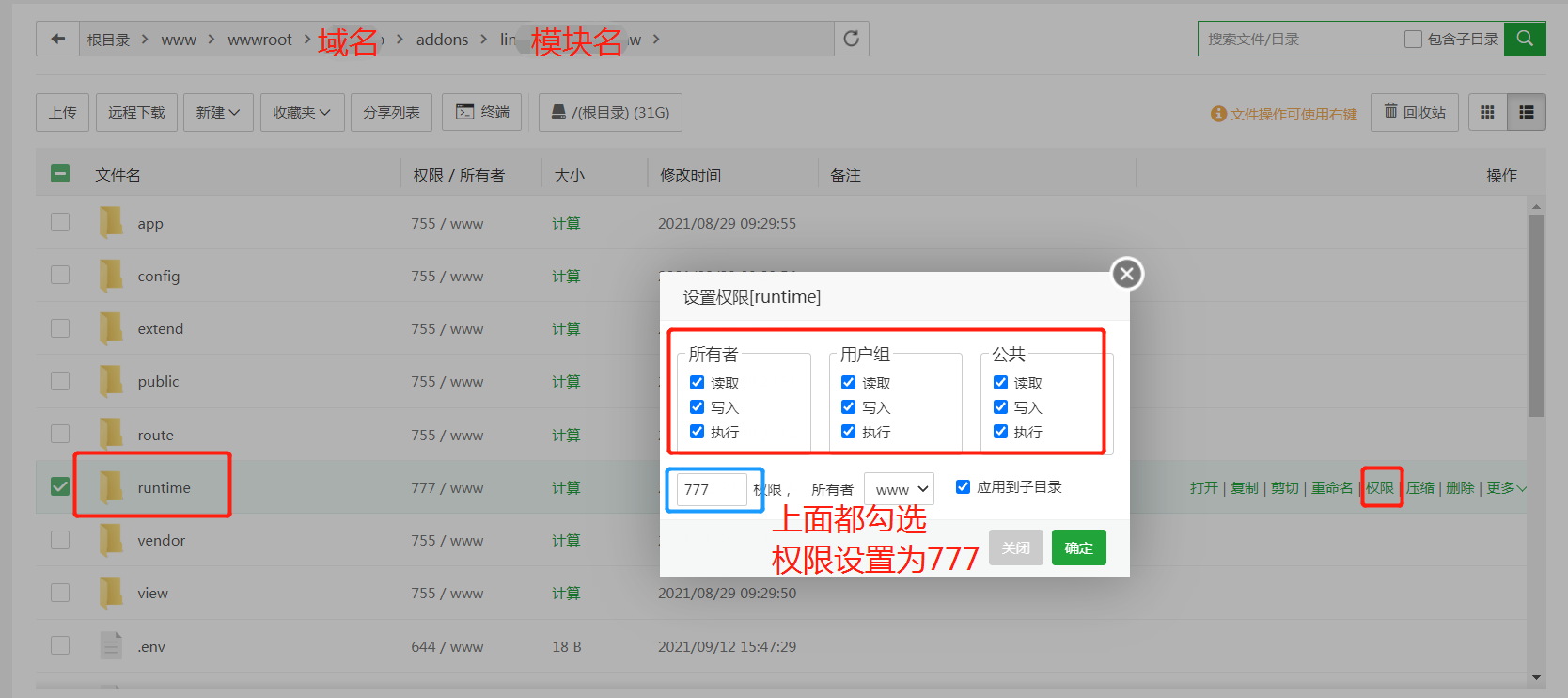Open the terminal (终端) button
The width and height of the screenshot is (1568, 698).
click(x=482, y=112)
